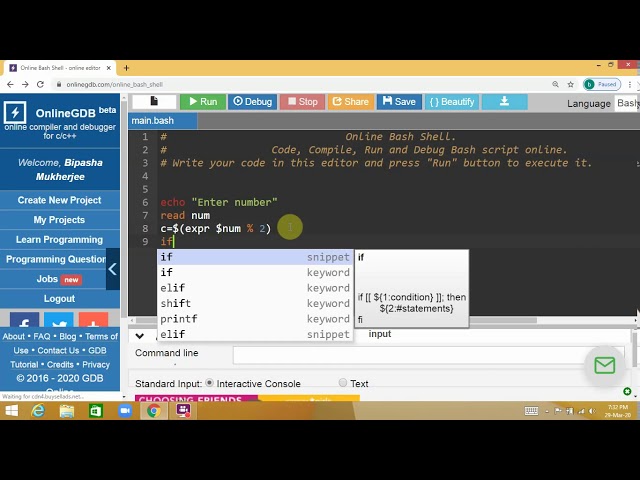Choose the 'elif' snippet suggestion
The width and height of the screenshot is (640, 480).
pos(255,334)
